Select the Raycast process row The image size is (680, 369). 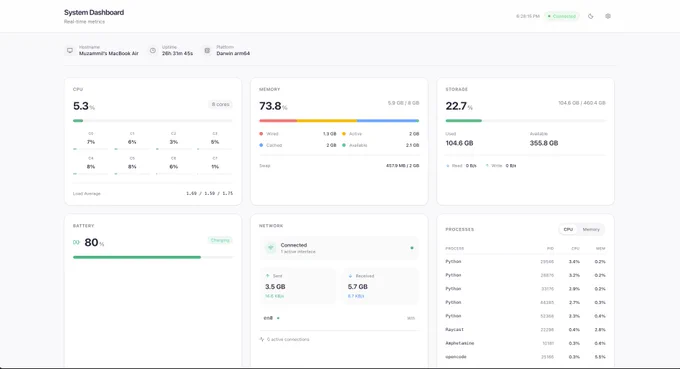[525, 330]
